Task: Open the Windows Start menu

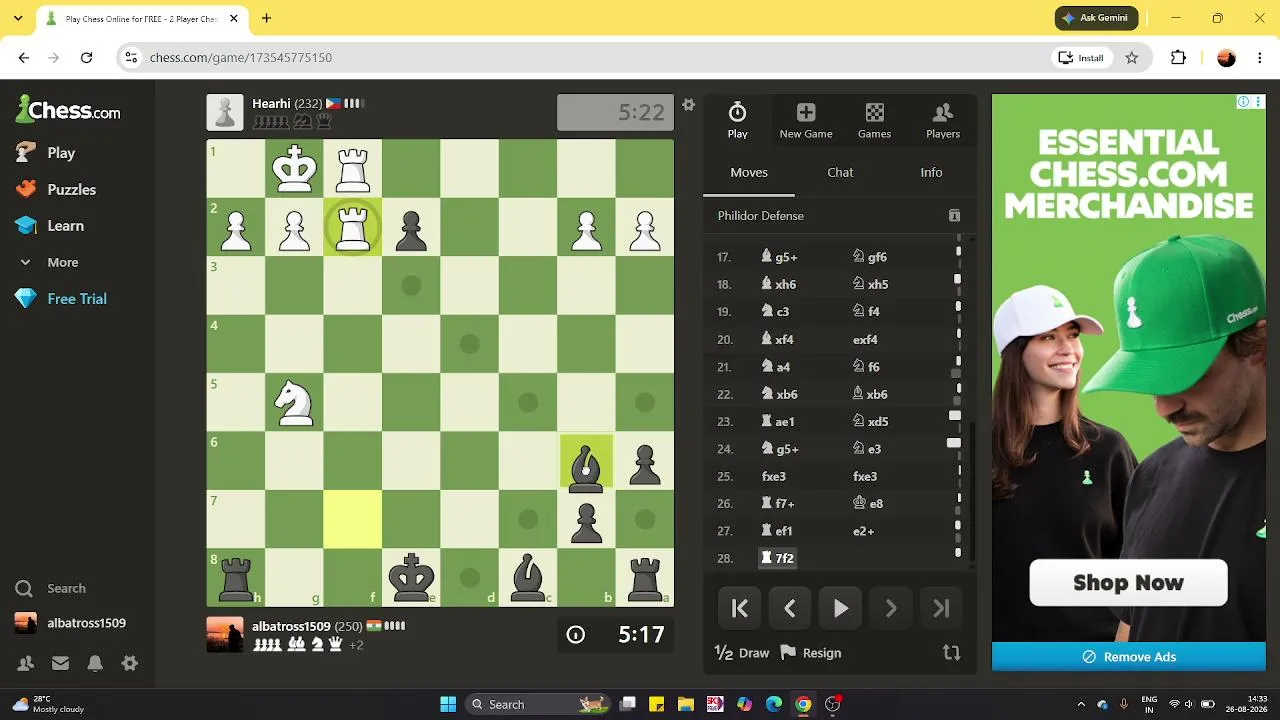Action: pos(448,704)
